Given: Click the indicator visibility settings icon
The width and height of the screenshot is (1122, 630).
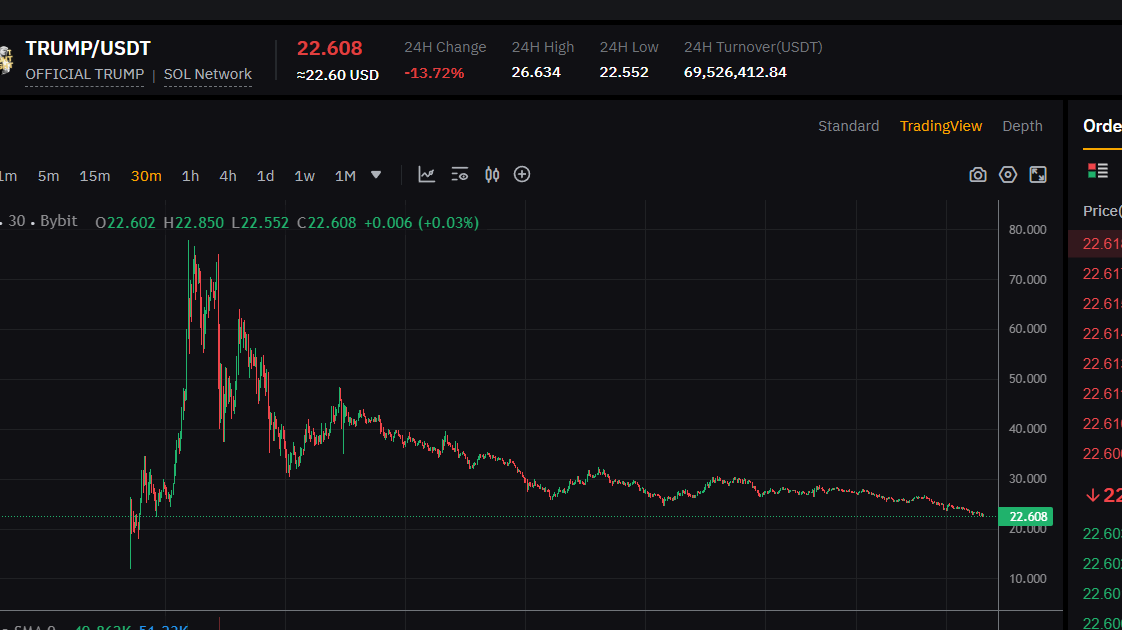Looking at the screenshot, I should coord(460,175).
